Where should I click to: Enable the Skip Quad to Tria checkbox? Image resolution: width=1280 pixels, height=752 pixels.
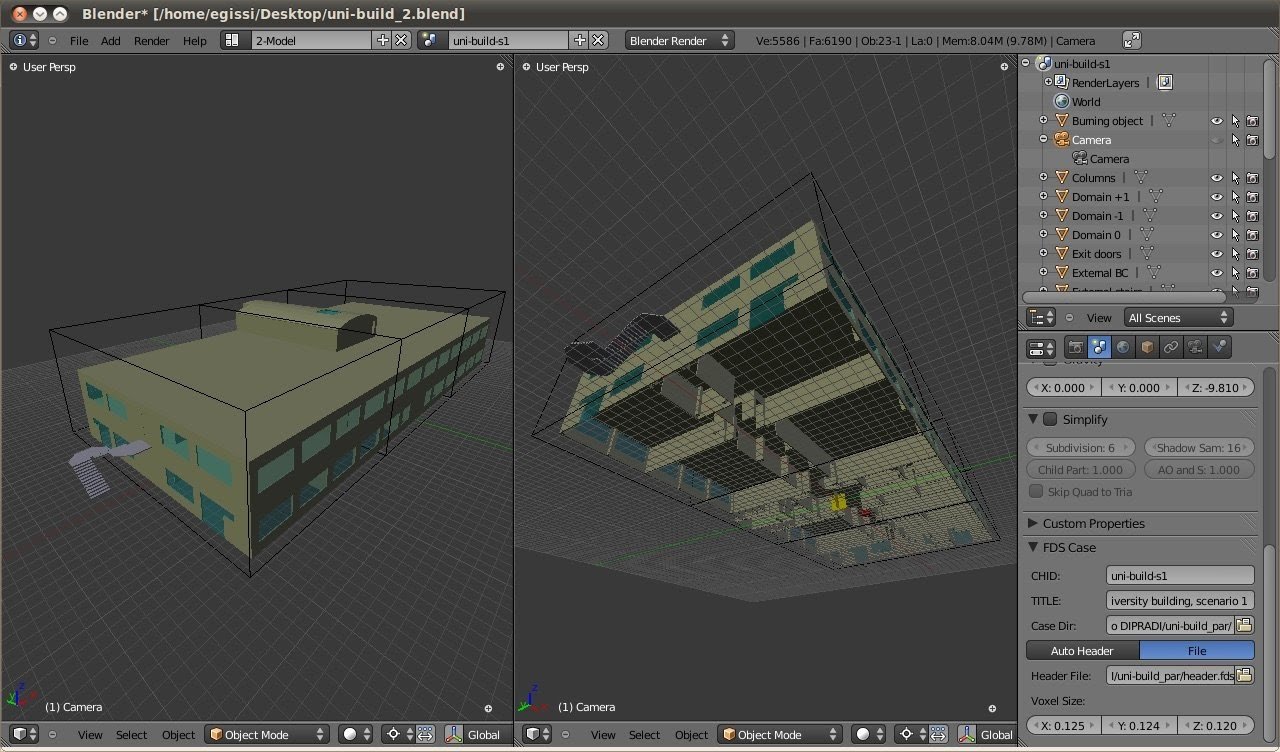[x=1037, y=491]
